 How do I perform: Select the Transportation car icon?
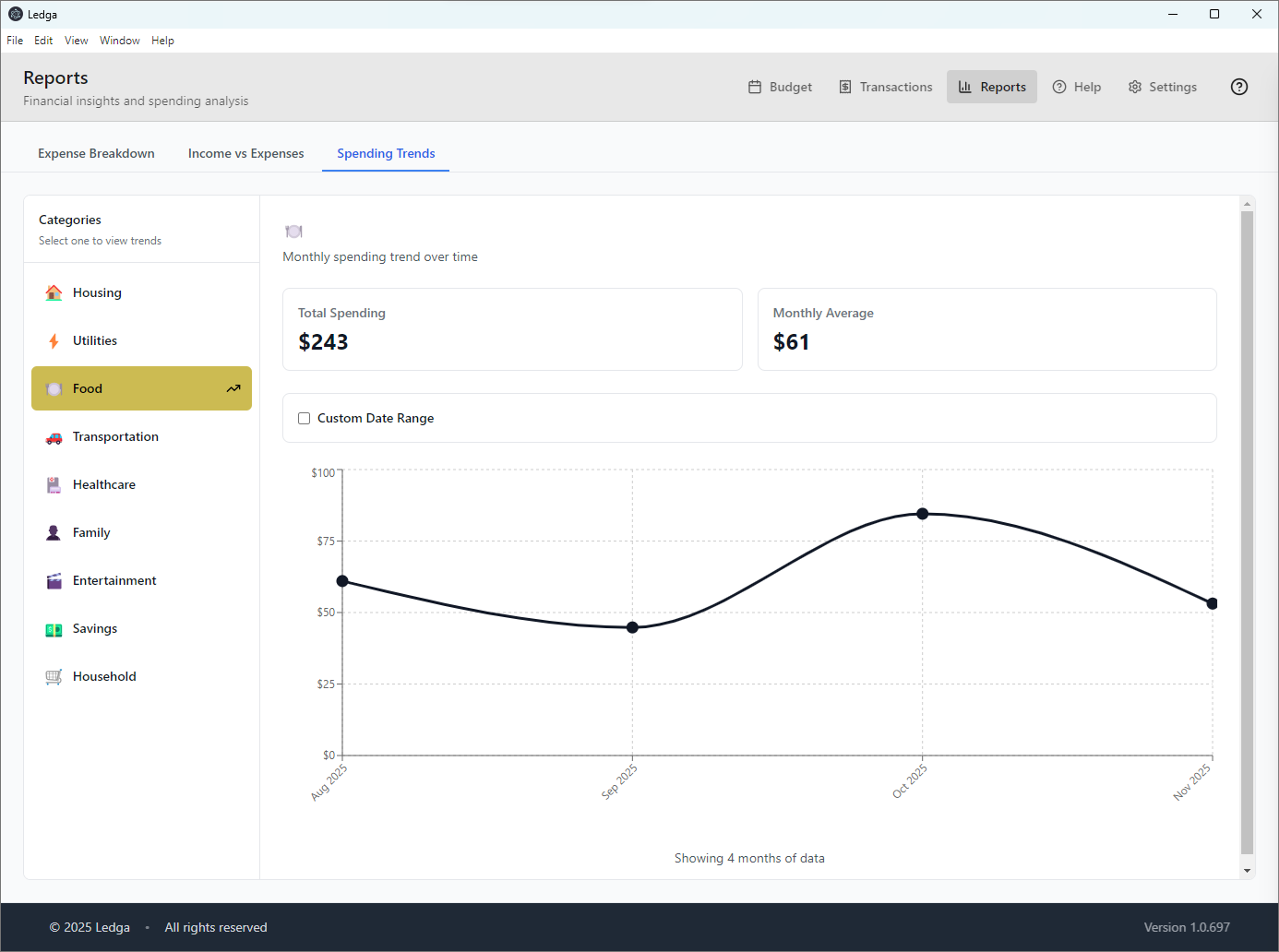click(x=54, y=436)
